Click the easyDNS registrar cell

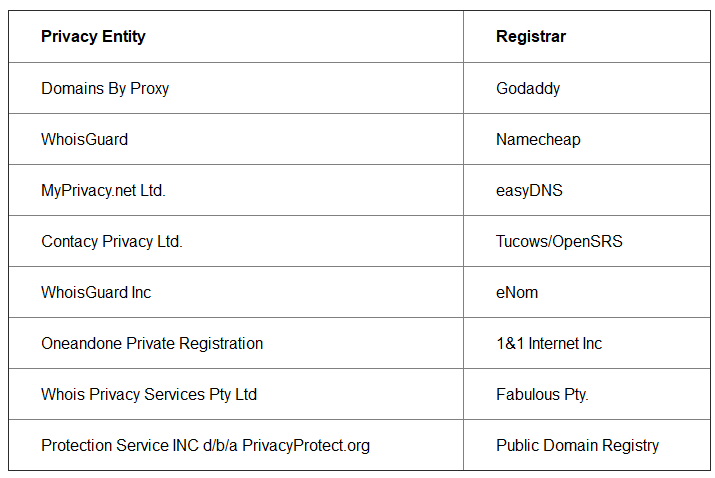click(x=529, y=191)
